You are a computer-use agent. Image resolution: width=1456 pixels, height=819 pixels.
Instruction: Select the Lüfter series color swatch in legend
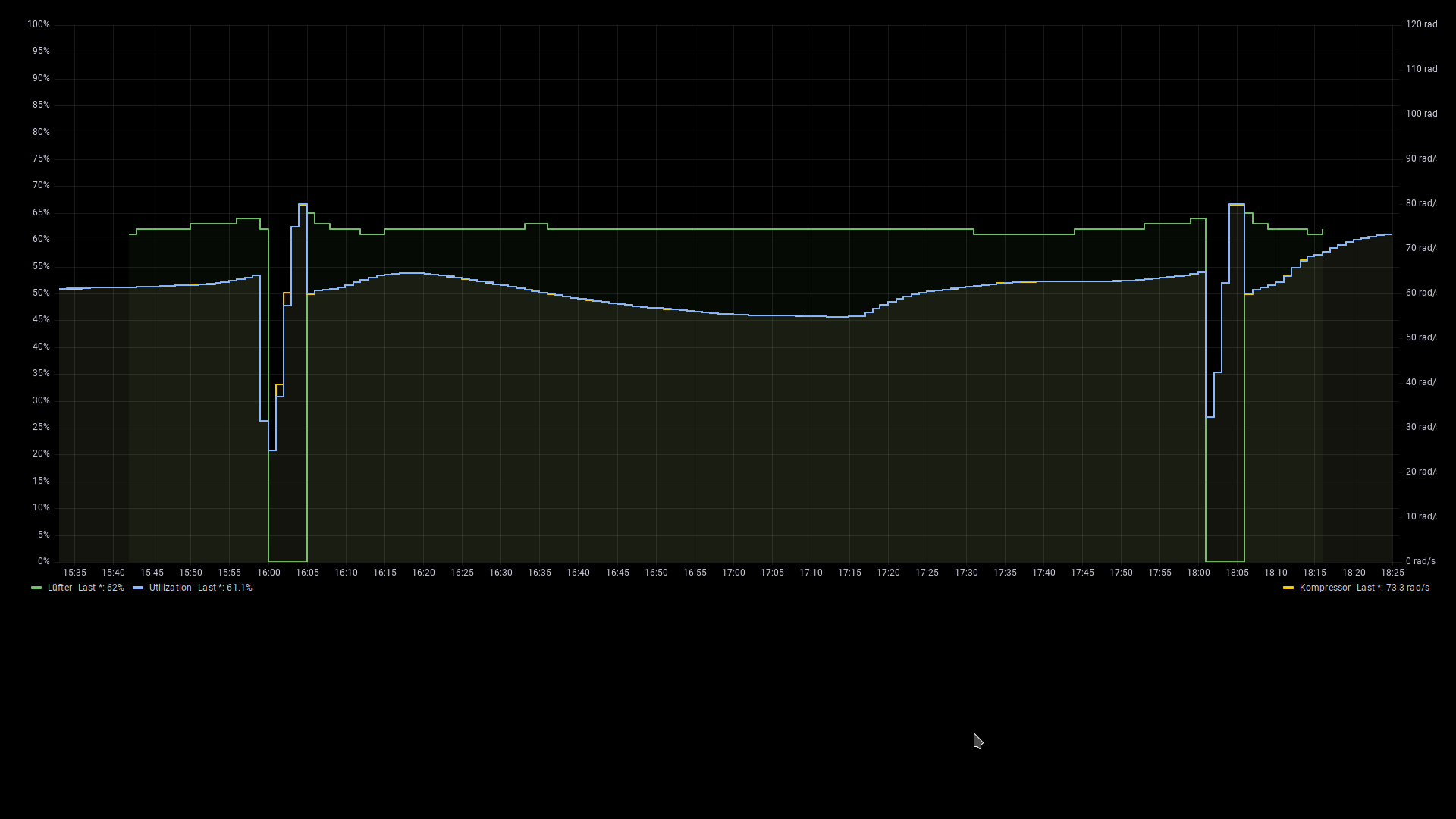[37, 588]
